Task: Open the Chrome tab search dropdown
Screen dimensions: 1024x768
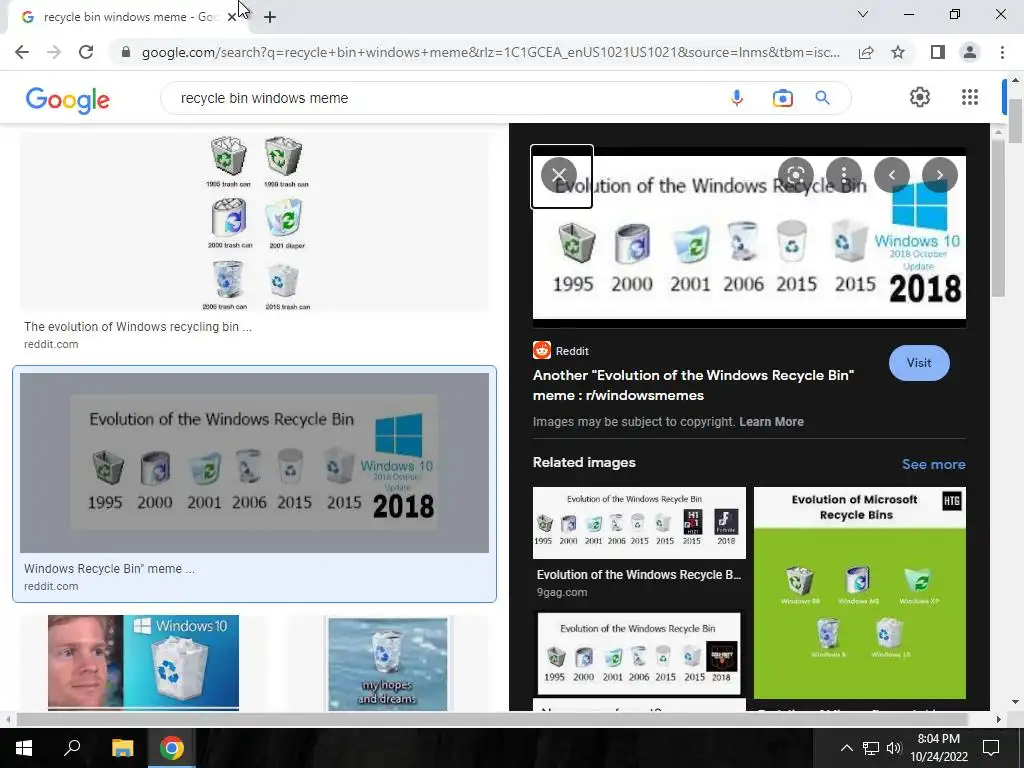Action: pos(863,14)
